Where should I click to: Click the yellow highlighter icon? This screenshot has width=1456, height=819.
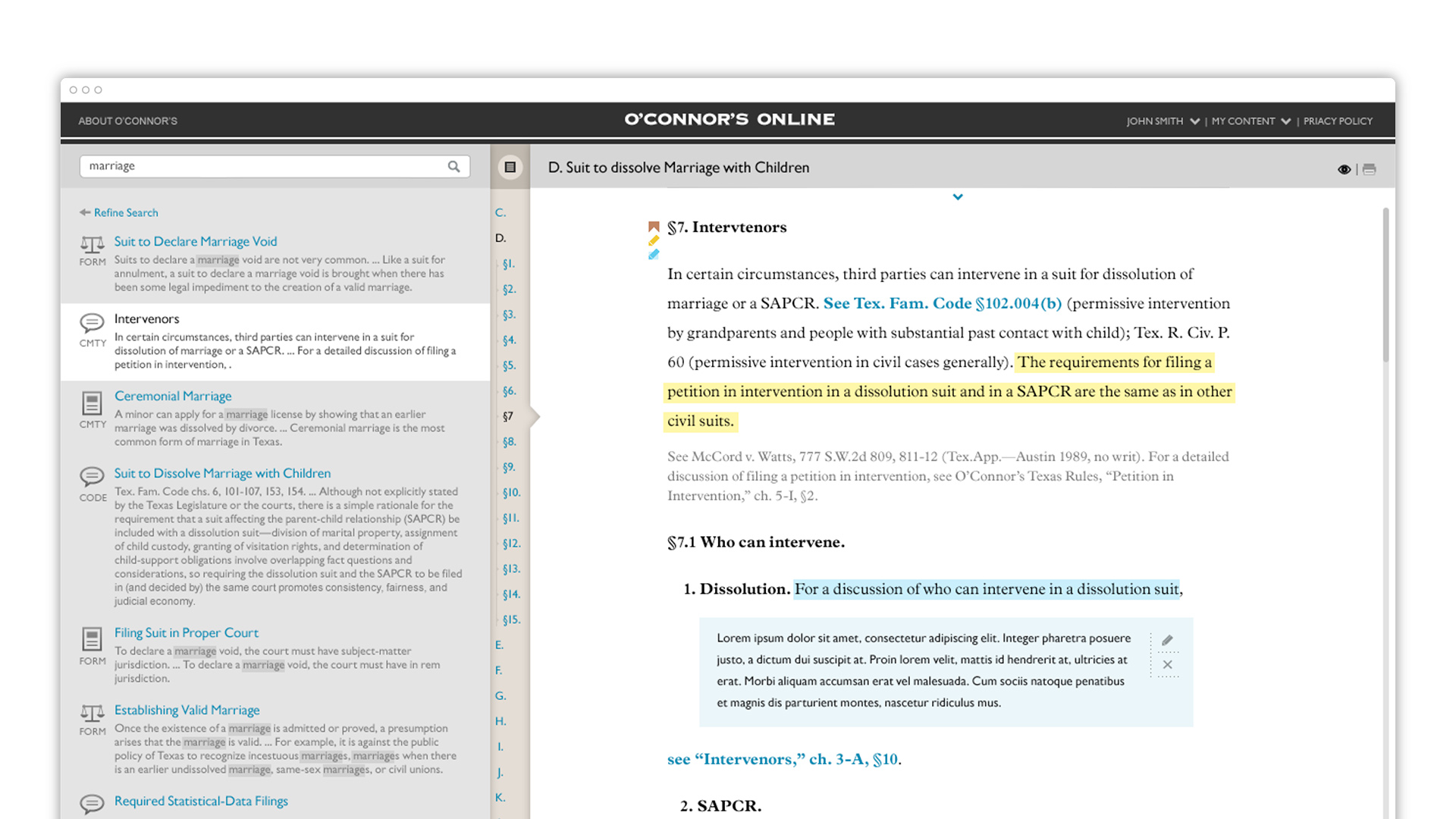(x=654, y=240)
